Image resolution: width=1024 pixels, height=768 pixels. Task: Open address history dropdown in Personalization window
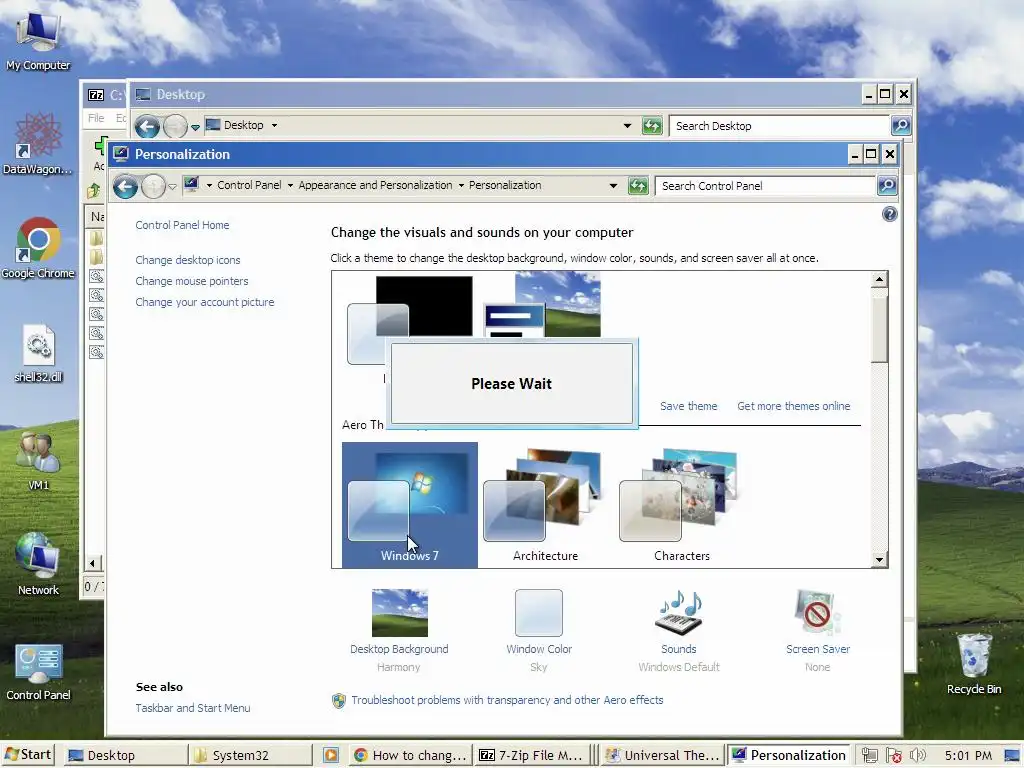613,186
